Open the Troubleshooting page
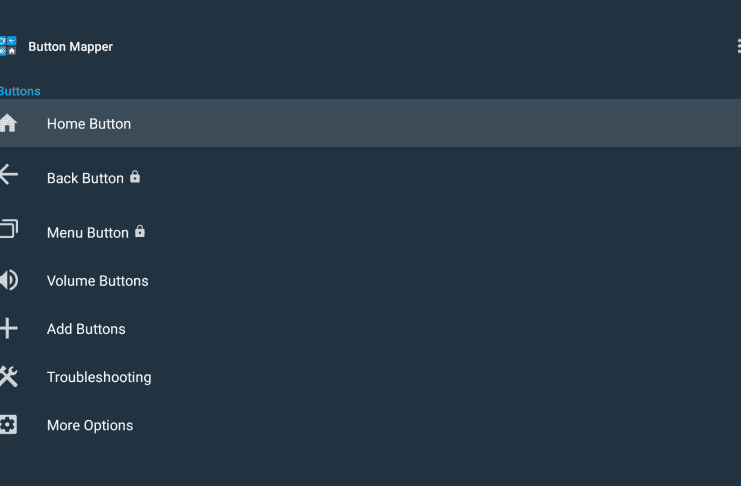Image resolution: width=741 pixels, height=486 pixels. (x=370, y=377)
